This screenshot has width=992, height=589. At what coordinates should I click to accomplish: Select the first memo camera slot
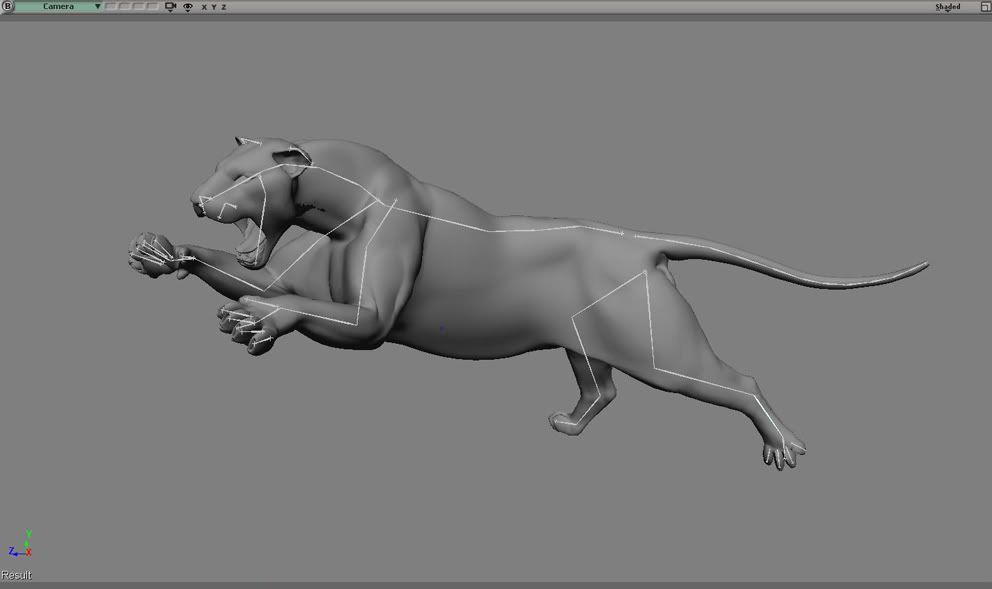111,7
